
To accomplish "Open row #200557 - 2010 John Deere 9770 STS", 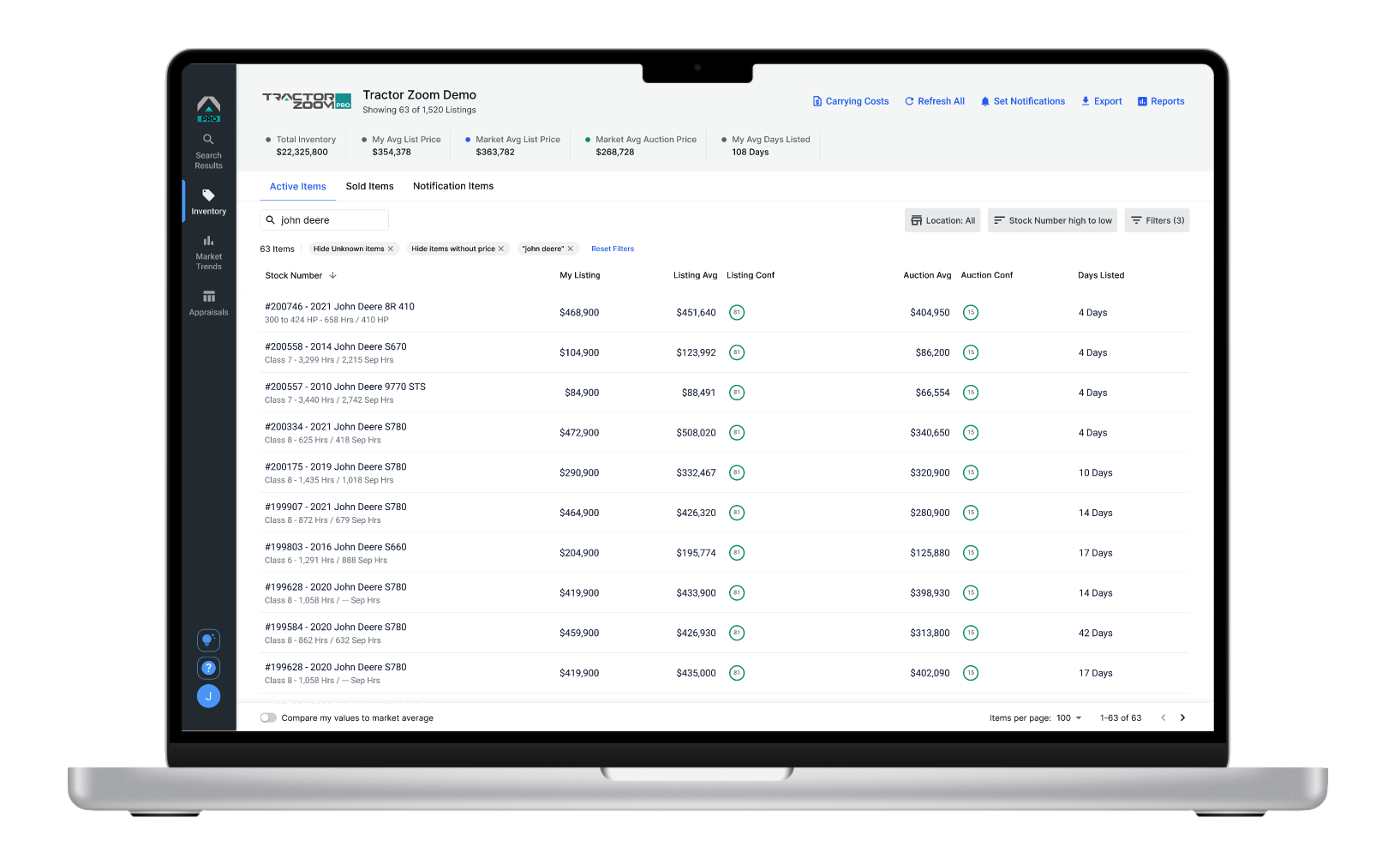I will coord(724,393).
